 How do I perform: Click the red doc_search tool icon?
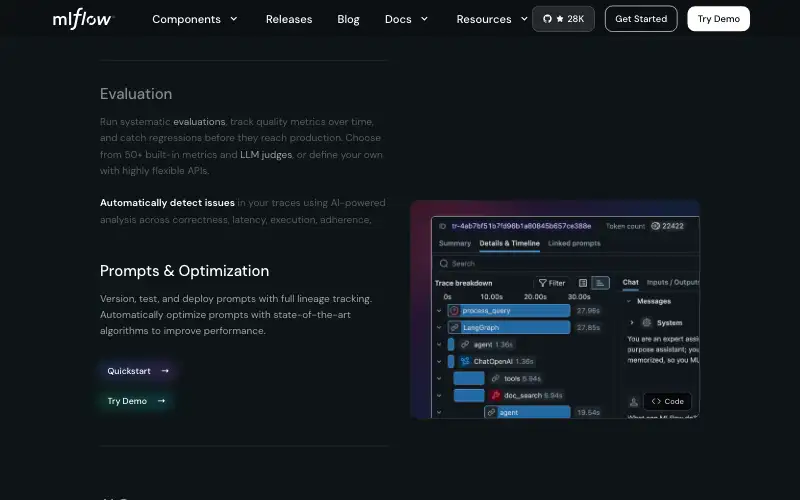tap(495, 395)
